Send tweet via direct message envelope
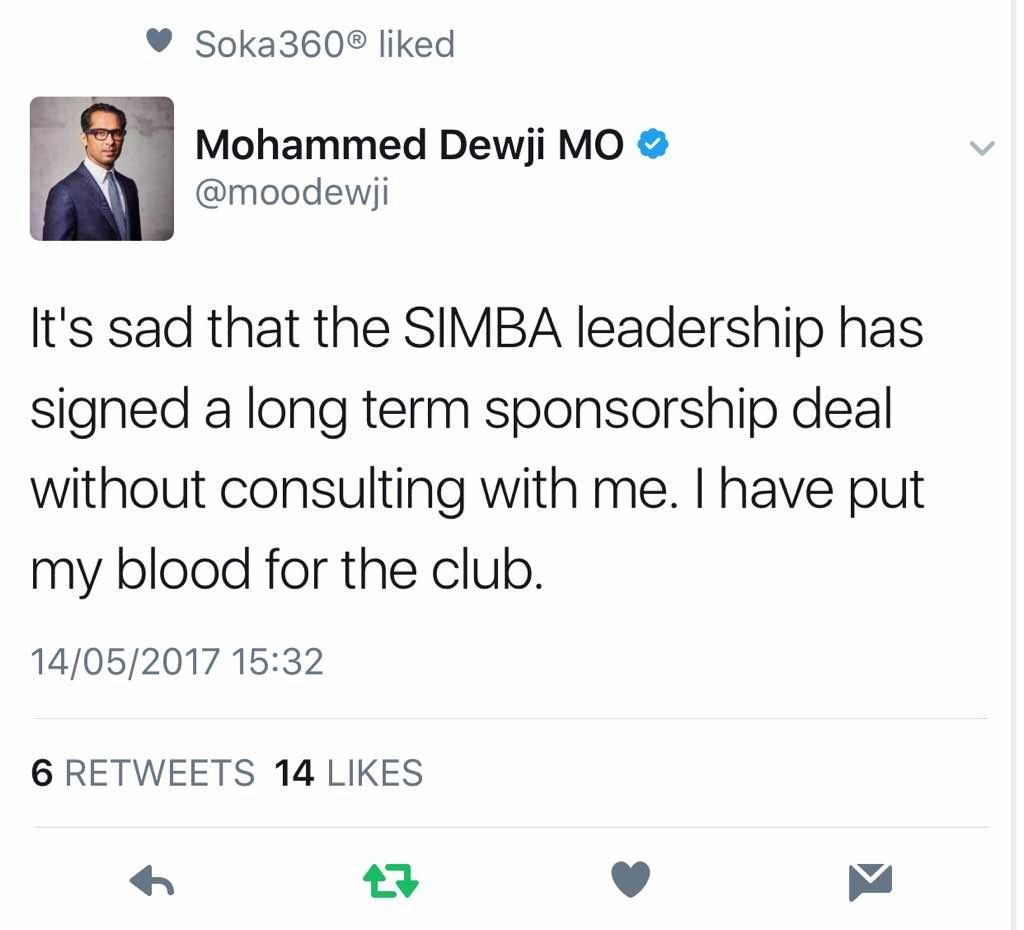1024x930 pixels. [870, 880]
